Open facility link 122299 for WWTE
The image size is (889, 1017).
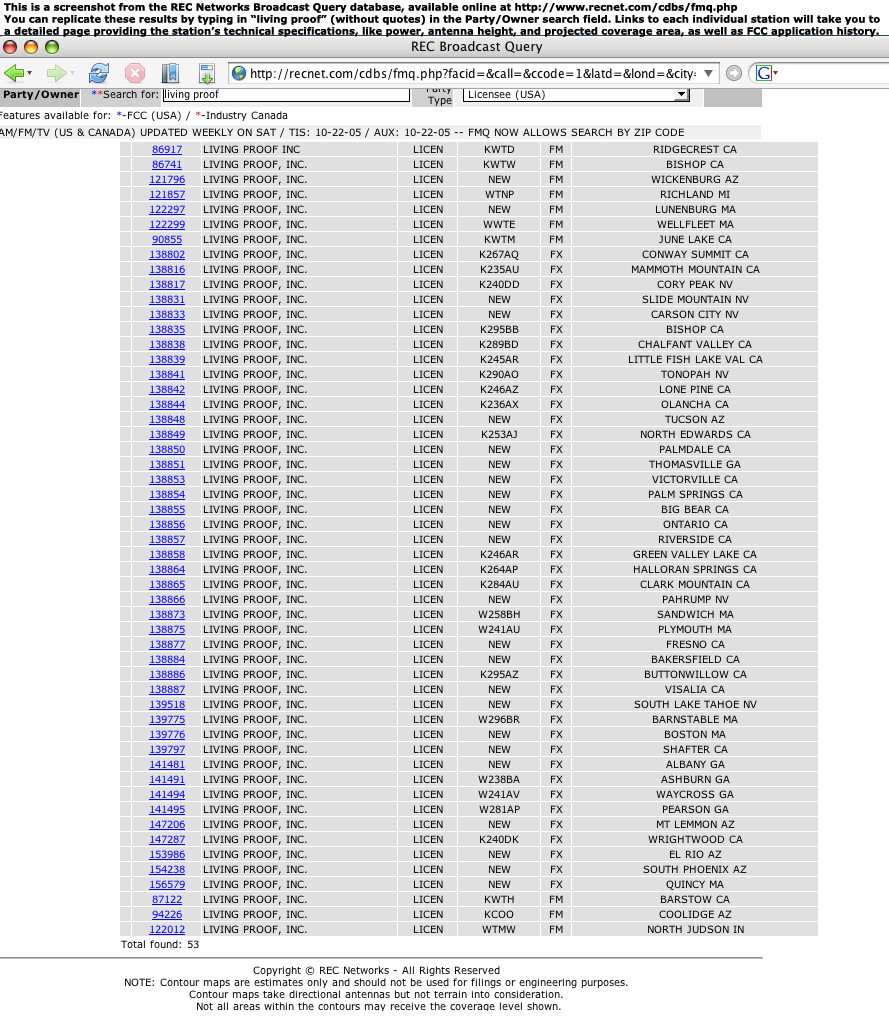pyautogui.click(x=167, y=224)
